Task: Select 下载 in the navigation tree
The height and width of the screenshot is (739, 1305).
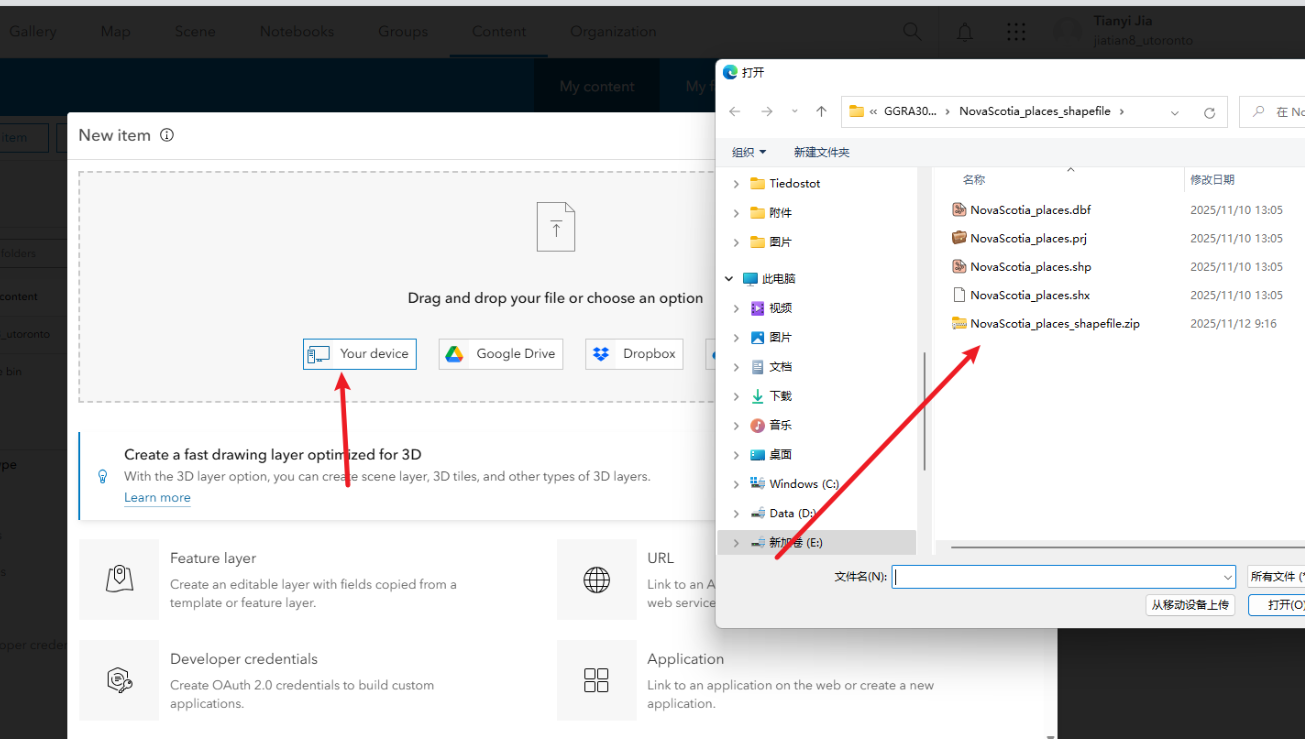Action: pos(780,396)
